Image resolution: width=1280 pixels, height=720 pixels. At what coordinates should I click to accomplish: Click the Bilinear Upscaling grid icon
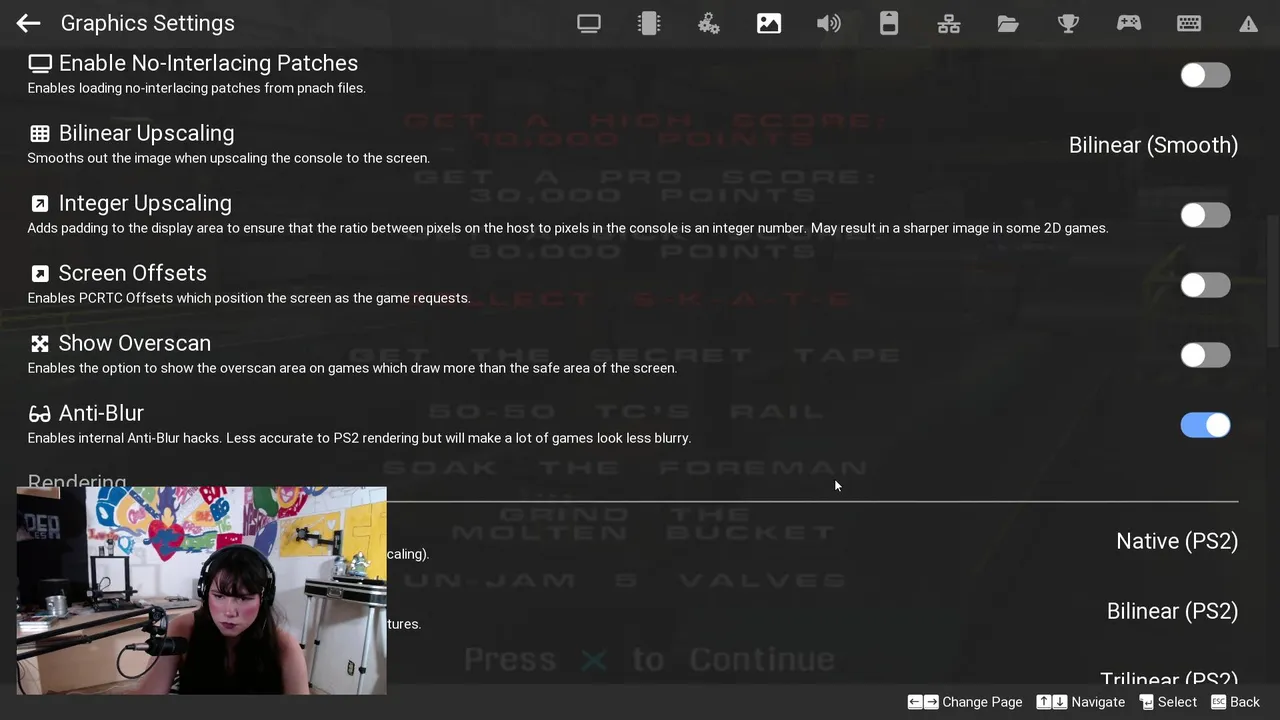[40, 133]
